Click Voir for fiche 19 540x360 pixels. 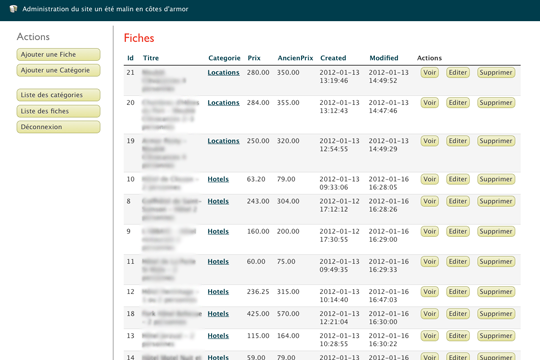pos(429,141)
